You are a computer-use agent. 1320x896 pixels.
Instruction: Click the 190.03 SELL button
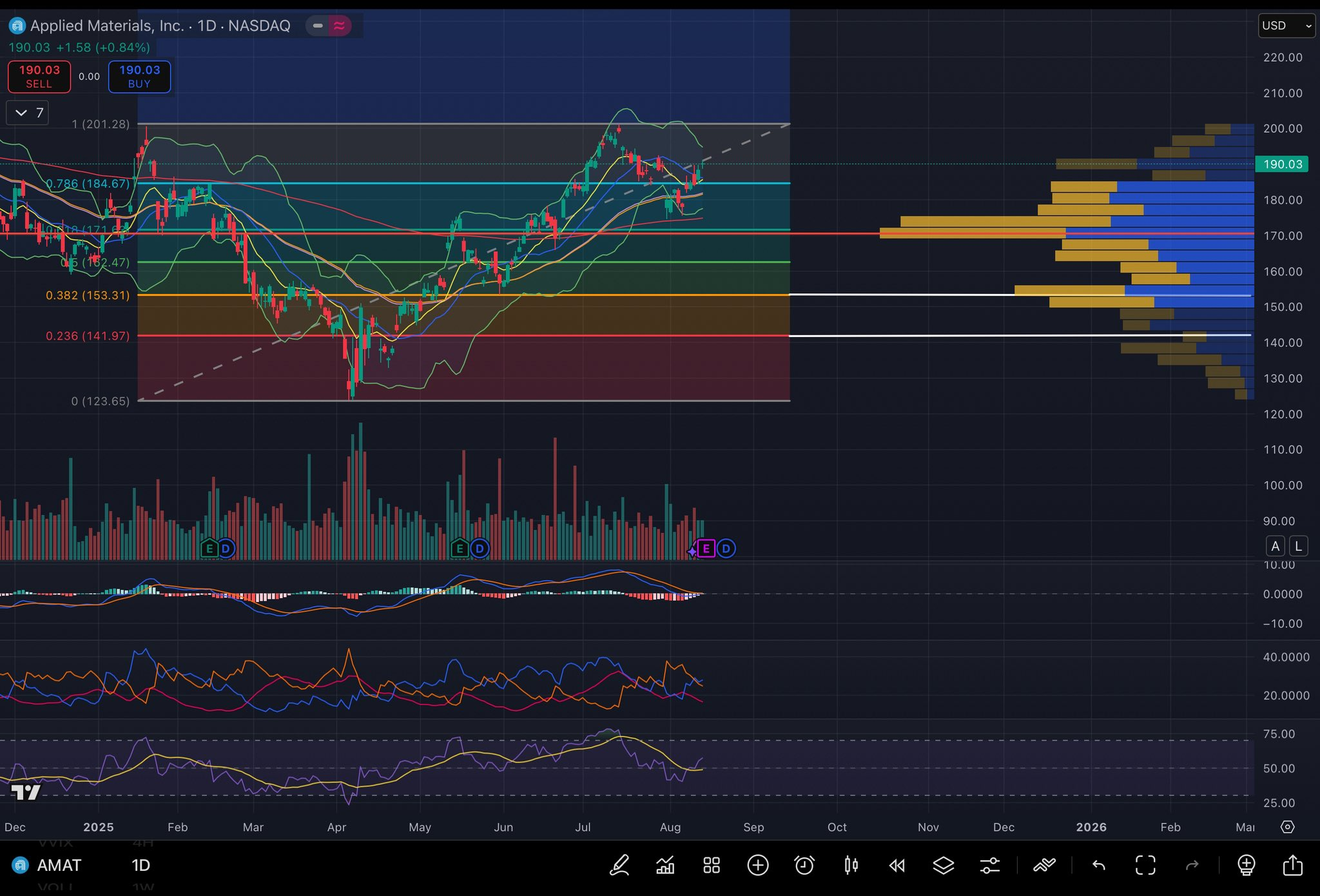pos(39,77)
